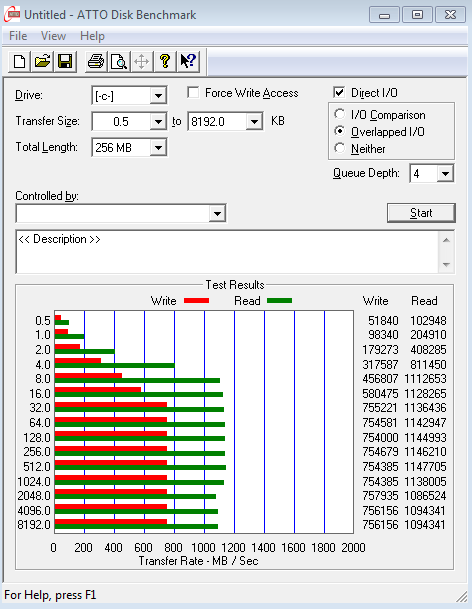Close the ATTO Disk Benchmark window
The width and height of the screenshot is (472, 609).
pos(450,15)
